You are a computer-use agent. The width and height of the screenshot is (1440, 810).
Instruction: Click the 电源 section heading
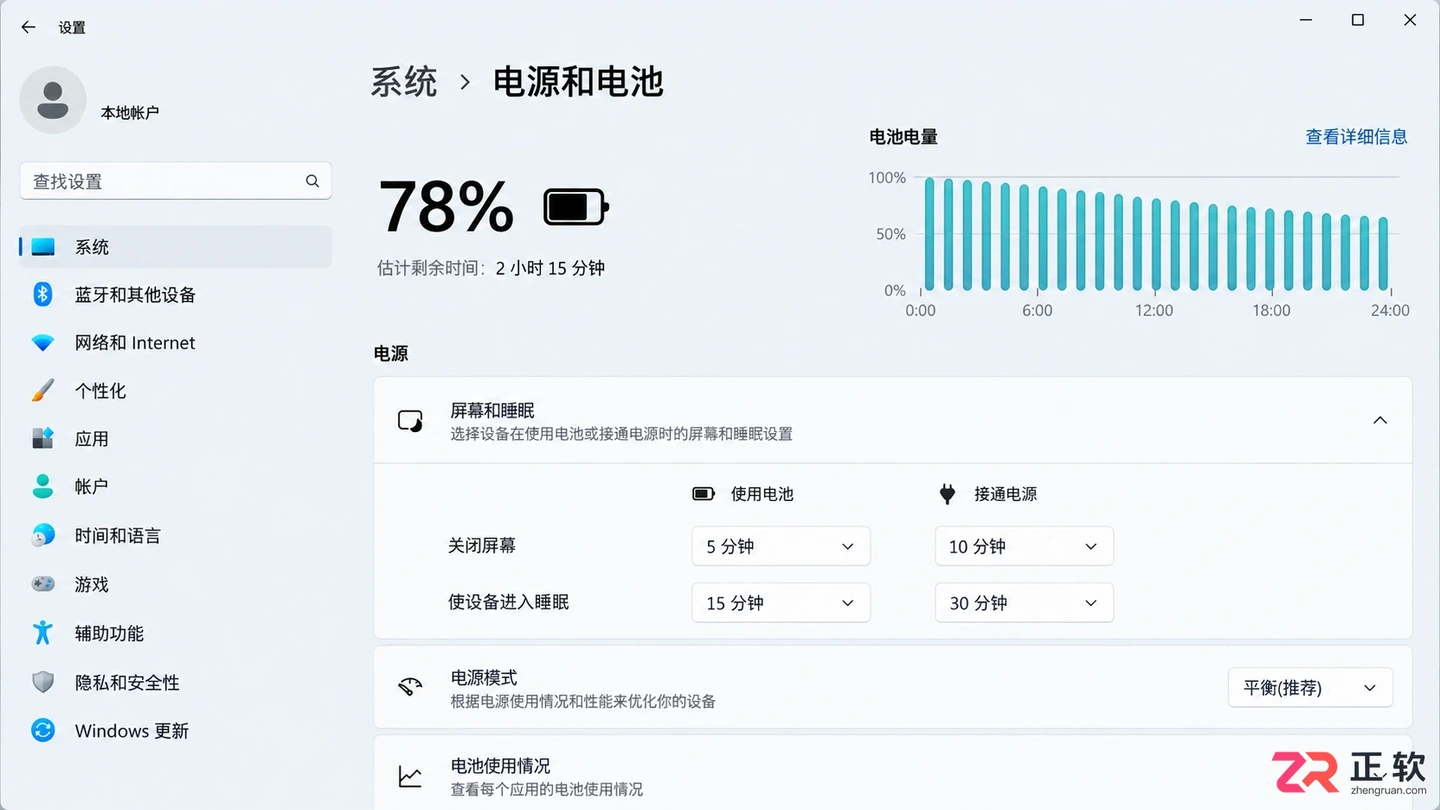(x=391, y=354)
